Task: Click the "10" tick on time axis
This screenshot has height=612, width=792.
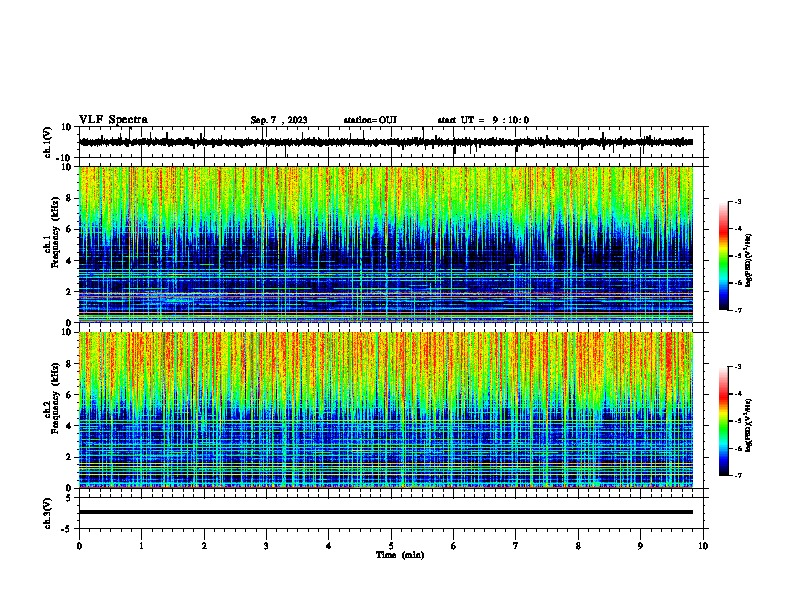Action: (x=703, y=546)
